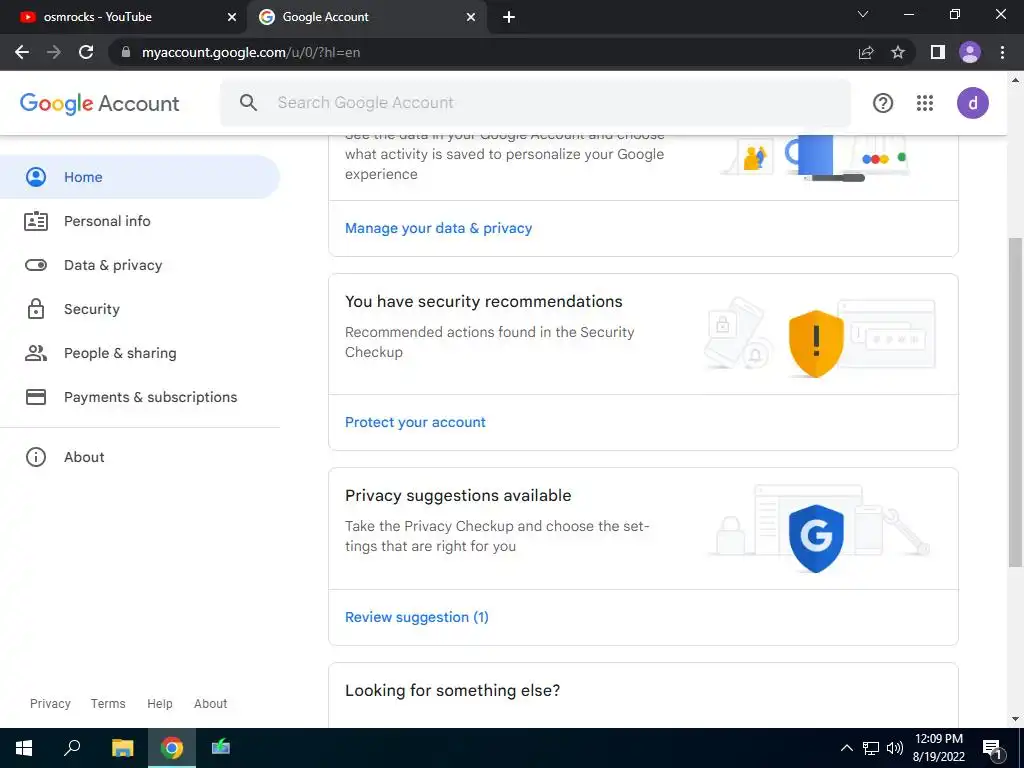This screenshot has height=768, width=1024.
Task: Click the About footer link
Action: tap(210, 703)
